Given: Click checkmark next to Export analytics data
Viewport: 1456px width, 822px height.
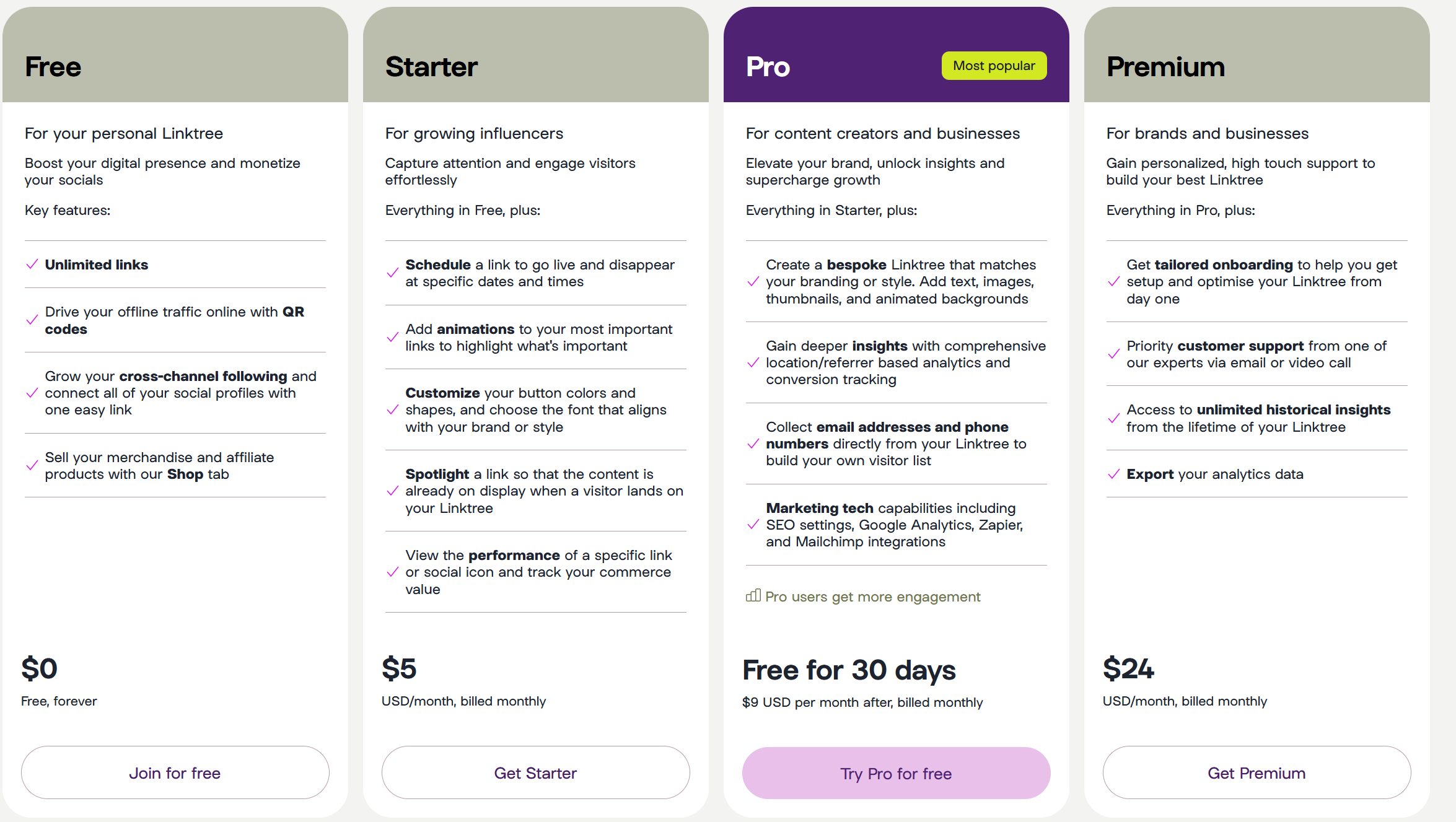Looking at the screenshot, I should [1114, 474].
